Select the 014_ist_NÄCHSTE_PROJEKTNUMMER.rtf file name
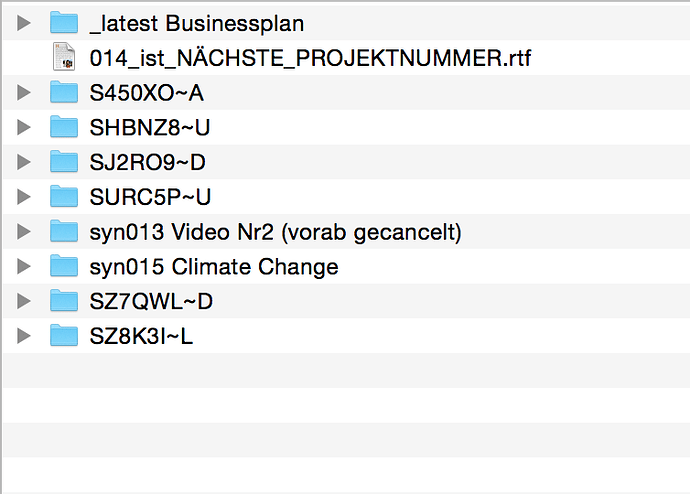Image resolution: width=690 pixels, height=494 pixels. (x=310, y=58)
